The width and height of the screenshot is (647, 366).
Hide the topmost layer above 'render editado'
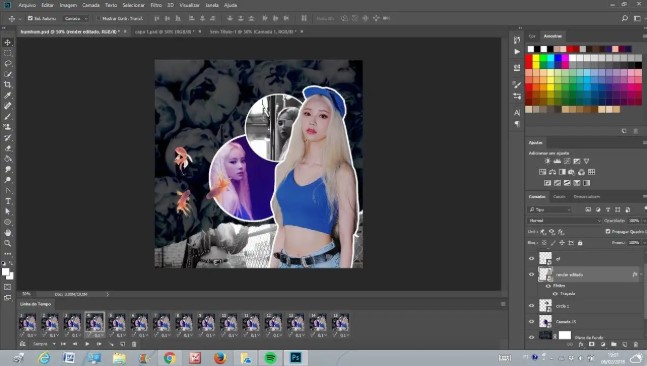531,258
